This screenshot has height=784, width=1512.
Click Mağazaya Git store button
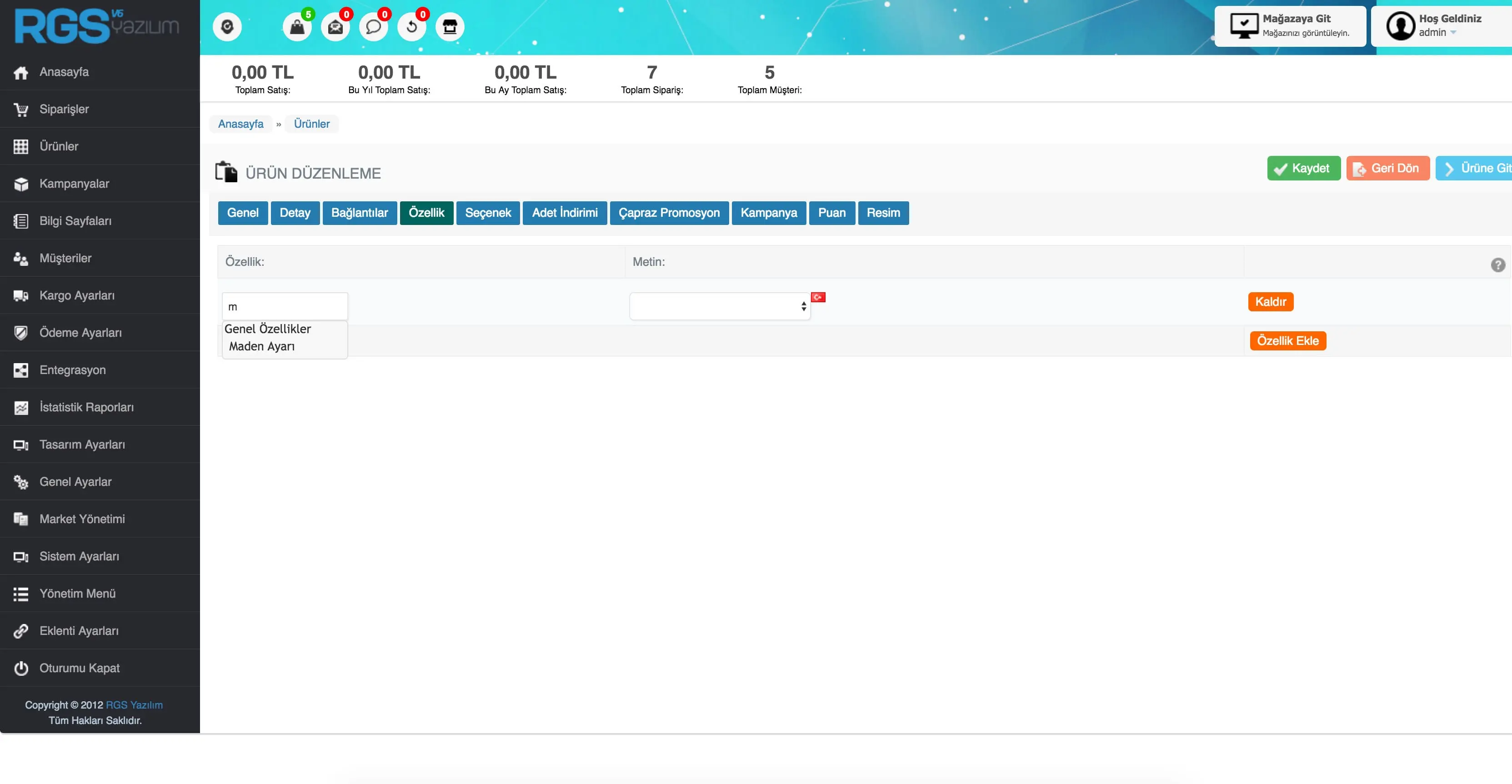[1290, 26]
